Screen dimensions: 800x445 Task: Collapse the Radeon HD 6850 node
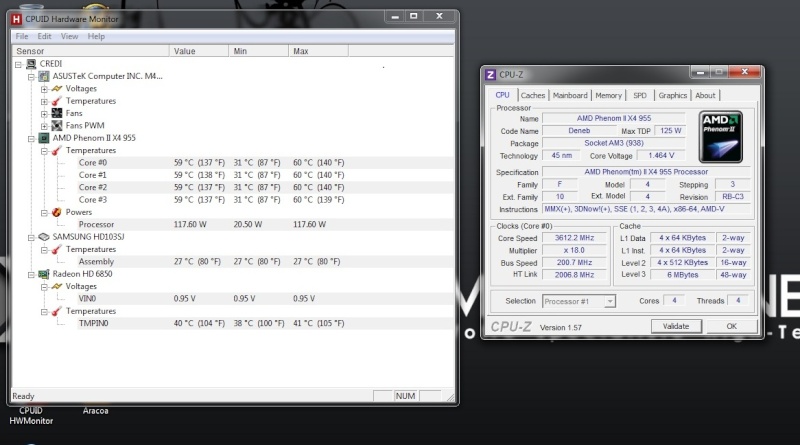point(31,275)
